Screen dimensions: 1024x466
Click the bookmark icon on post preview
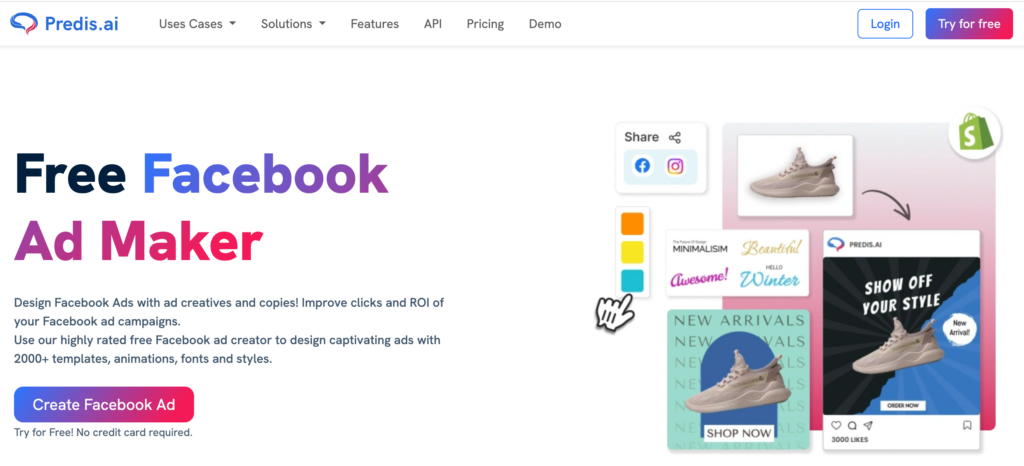pyautogui.click(x=967, y=425)
